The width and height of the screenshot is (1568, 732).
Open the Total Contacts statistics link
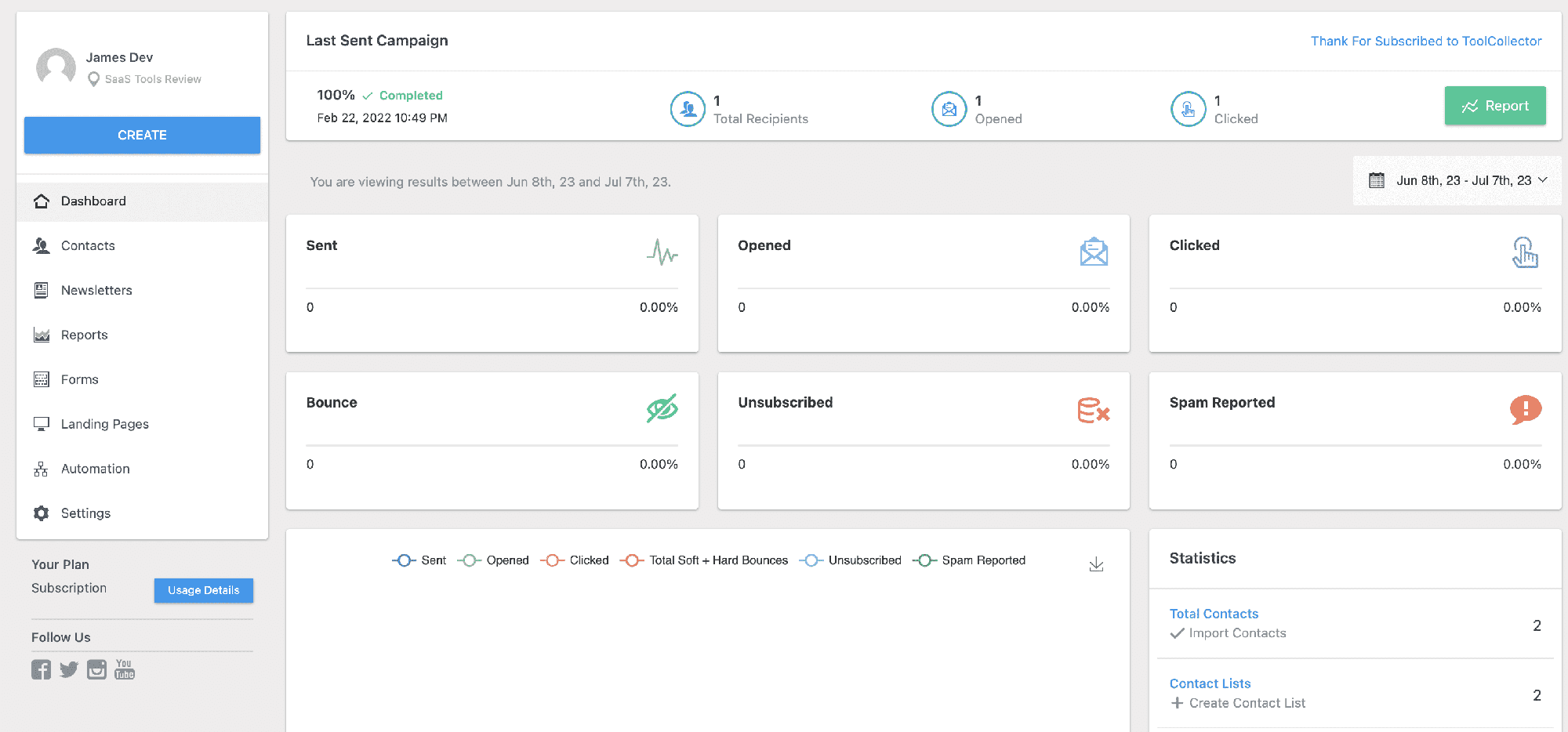tap(1214, 614)
